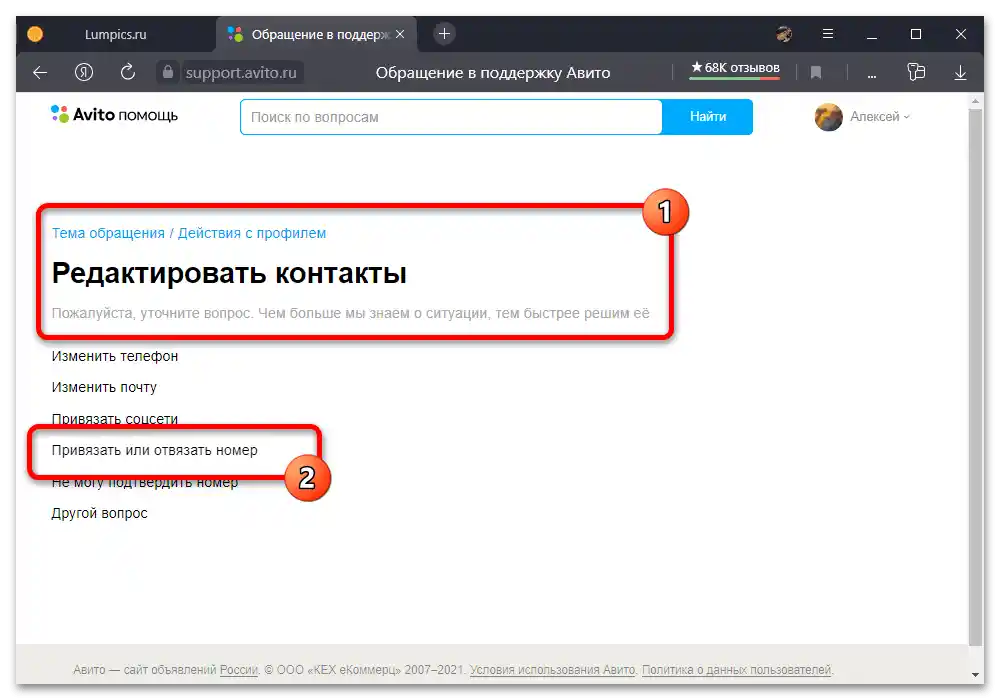This screenshot has width=1000, height=700.
Task: Maximize the browser window
Action: click(916, 34)
